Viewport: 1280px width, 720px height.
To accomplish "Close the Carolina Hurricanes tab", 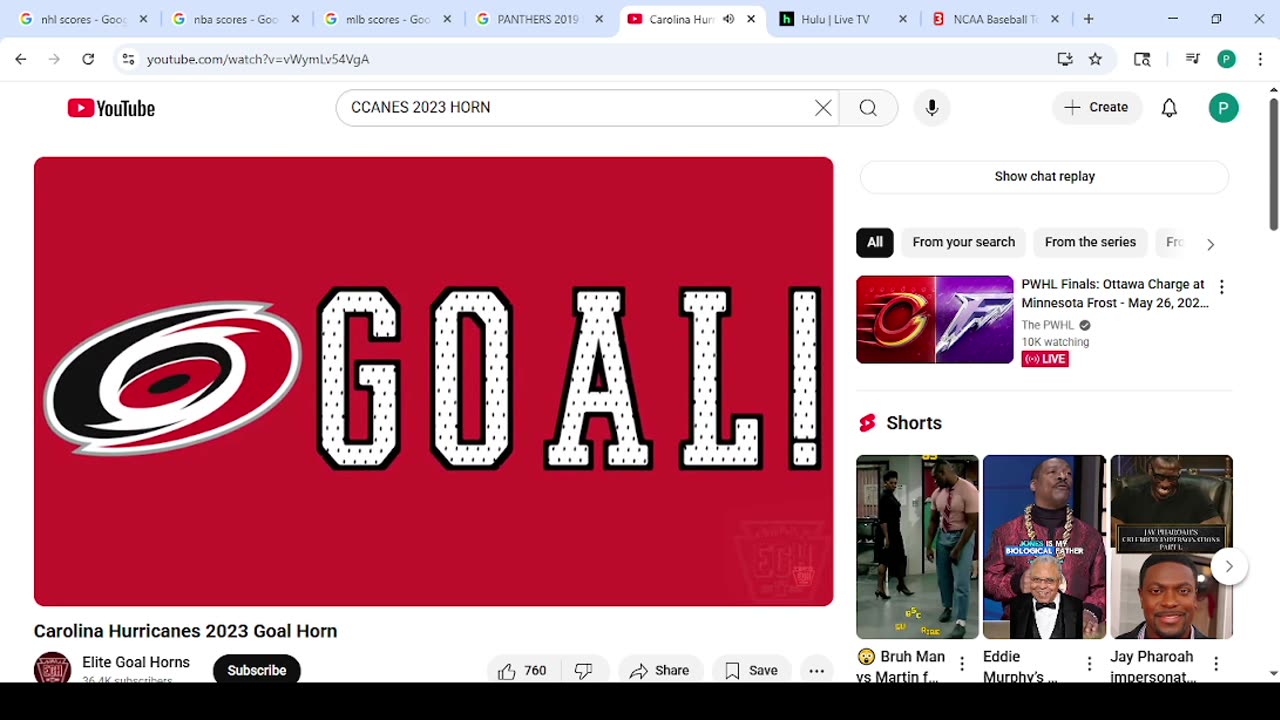I will (x=751, y=19).
